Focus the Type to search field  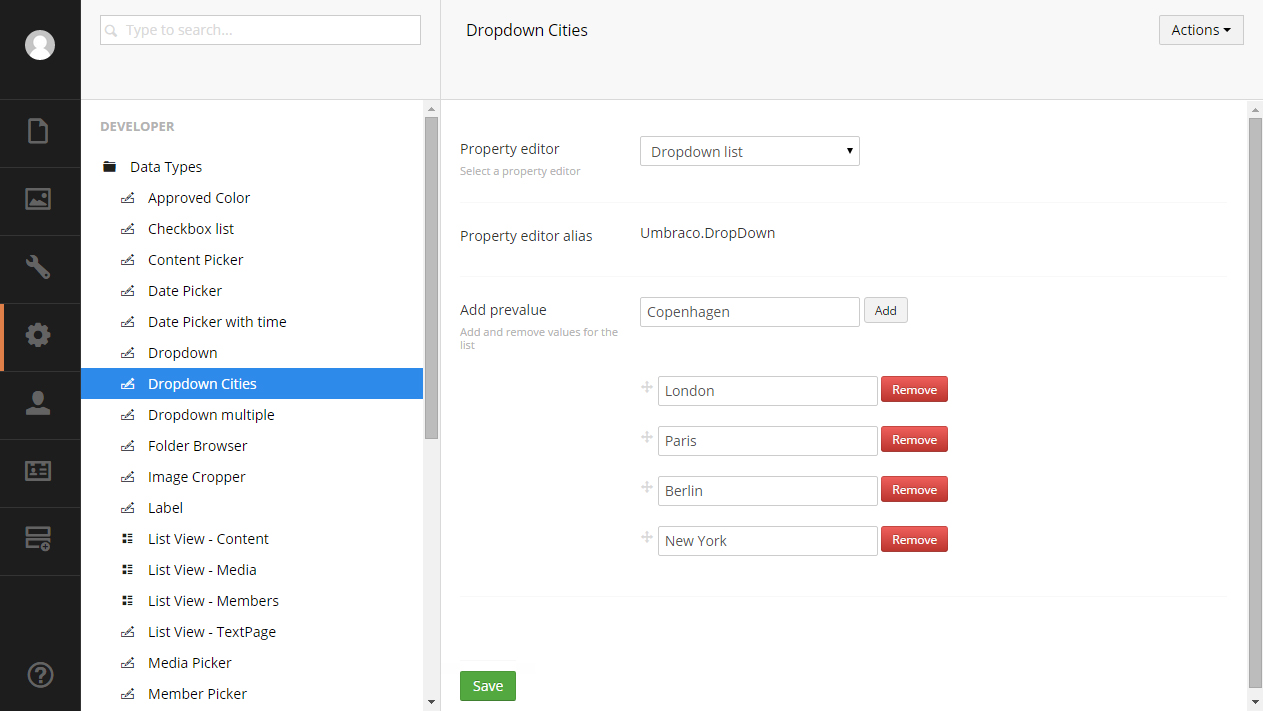tap(260, 30)
